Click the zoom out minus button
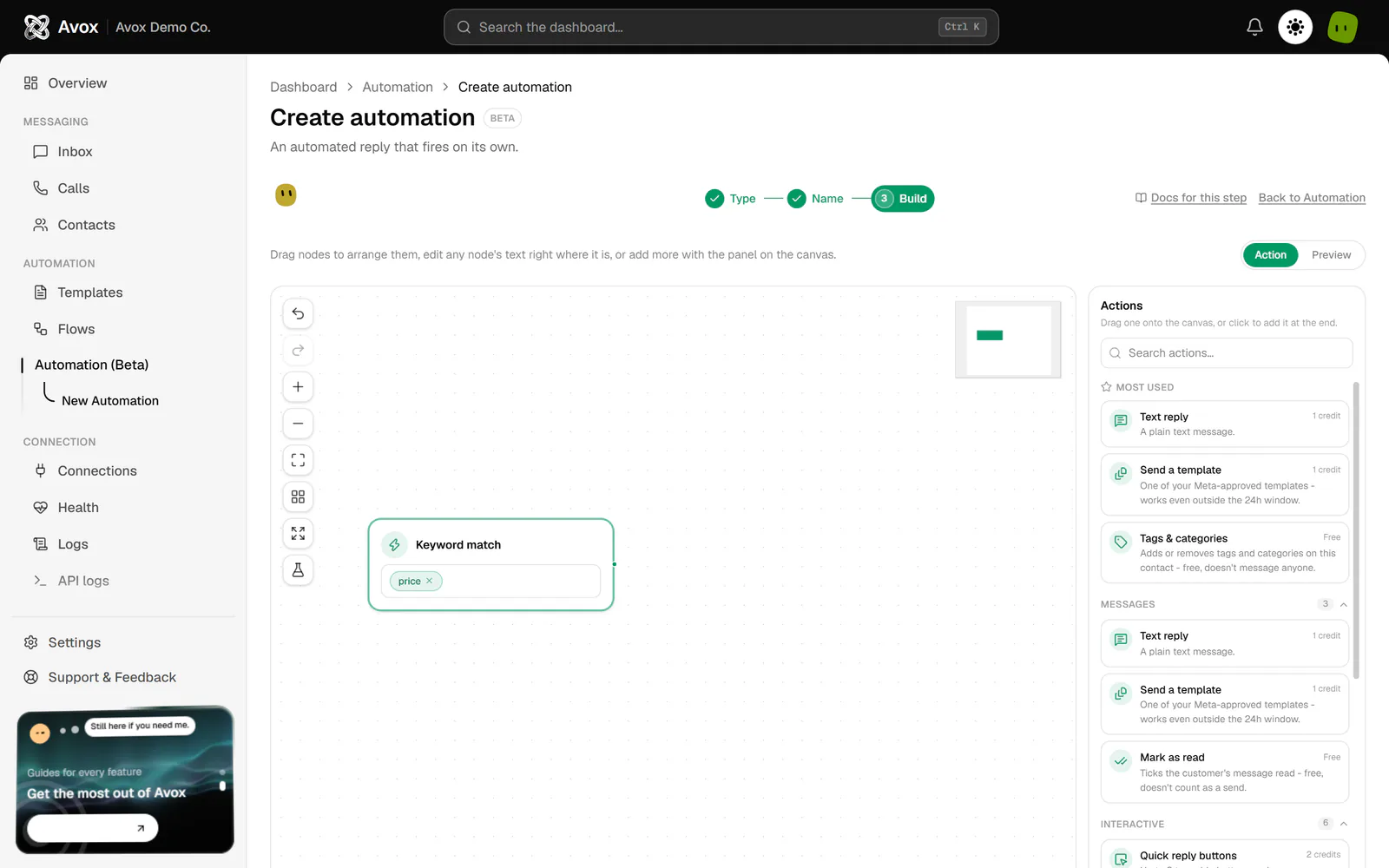1389x868 pixels. coord(298,424)
